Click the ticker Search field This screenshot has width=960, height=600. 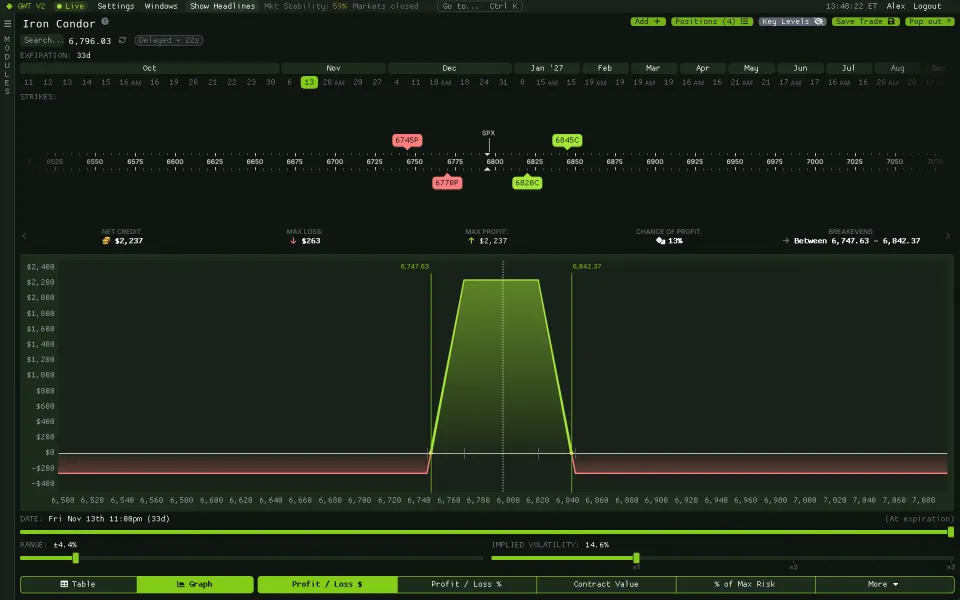[x=42, y=40]
